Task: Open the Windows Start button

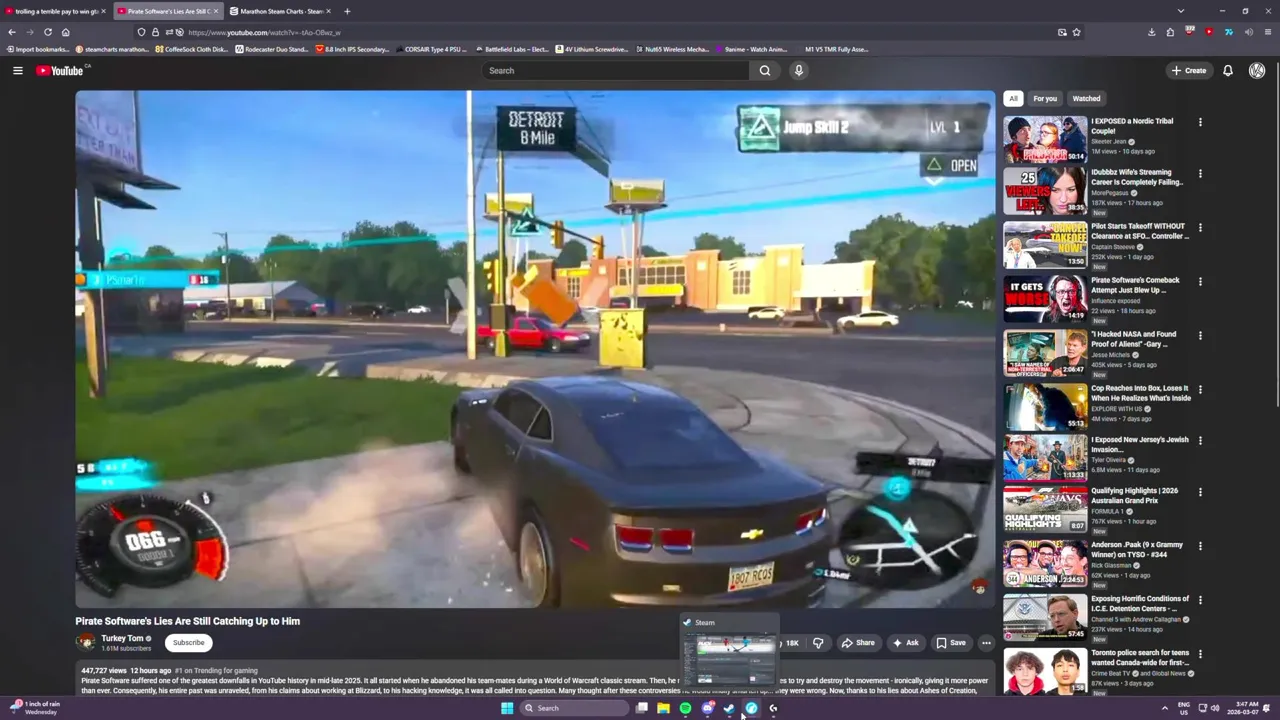Action: tap(507, 708)
